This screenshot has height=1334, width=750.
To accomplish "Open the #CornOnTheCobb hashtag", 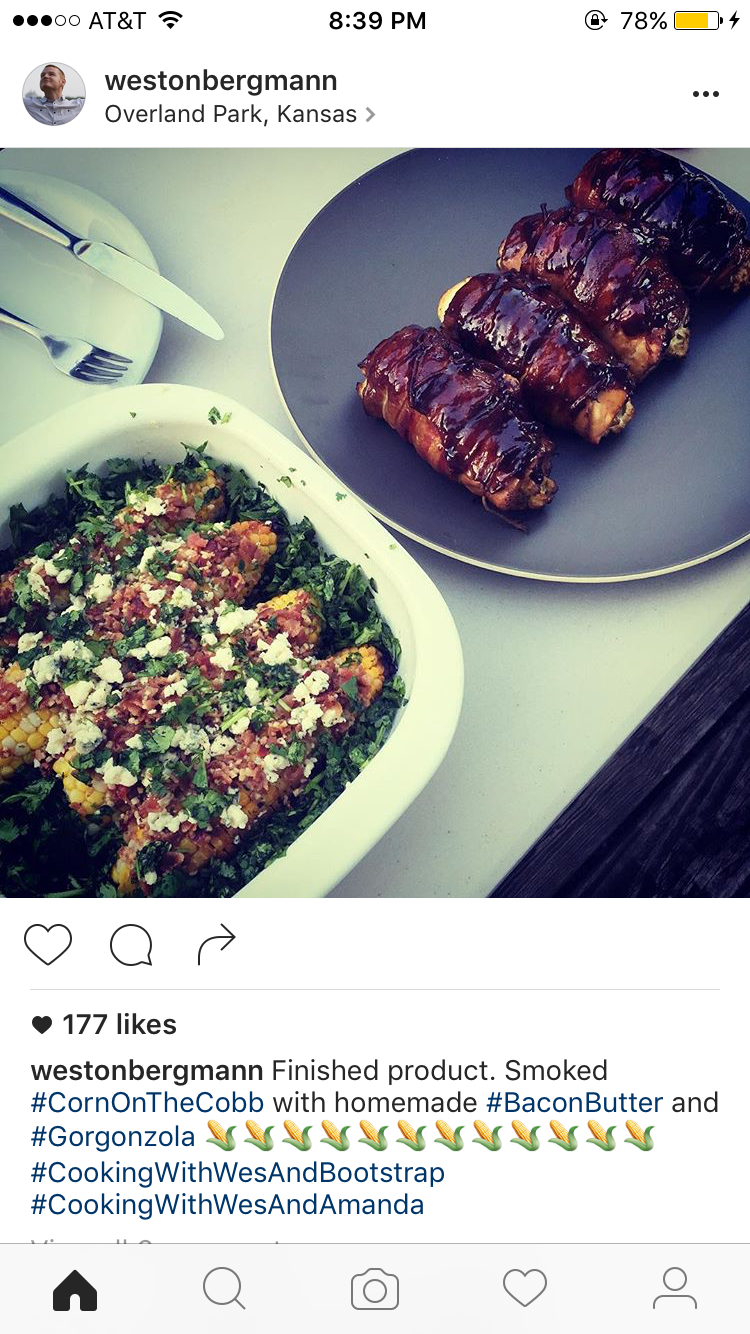I will click(x=147, y=1103).
